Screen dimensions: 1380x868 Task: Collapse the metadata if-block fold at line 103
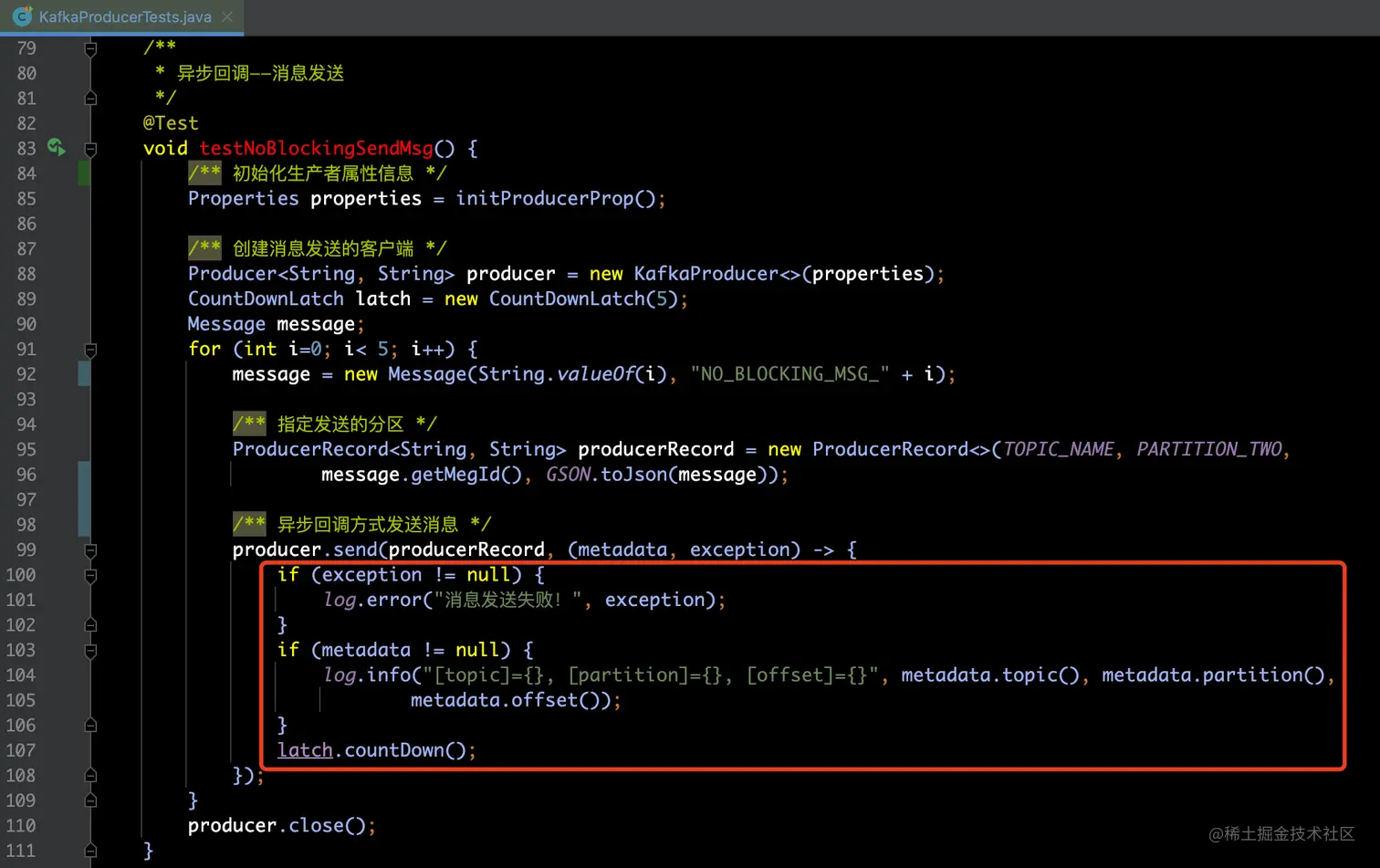coord(90,651)
